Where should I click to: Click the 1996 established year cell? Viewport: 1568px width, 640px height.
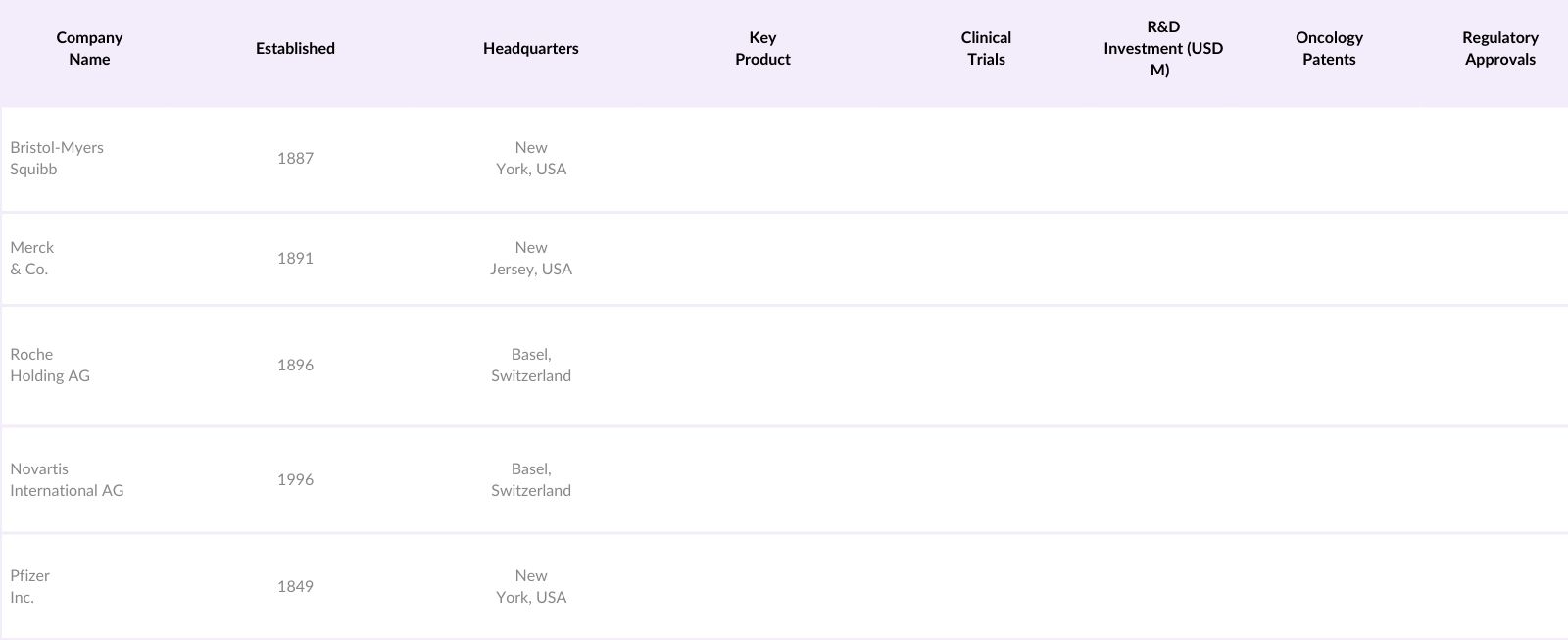point(295,480)
